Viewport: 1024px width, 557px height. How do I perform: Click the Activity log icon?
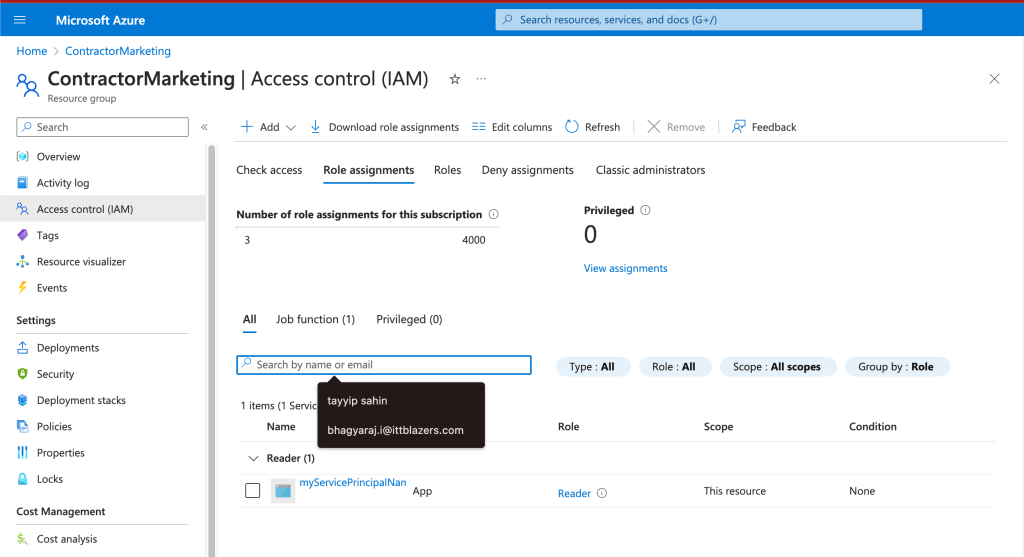click(23, 183)
